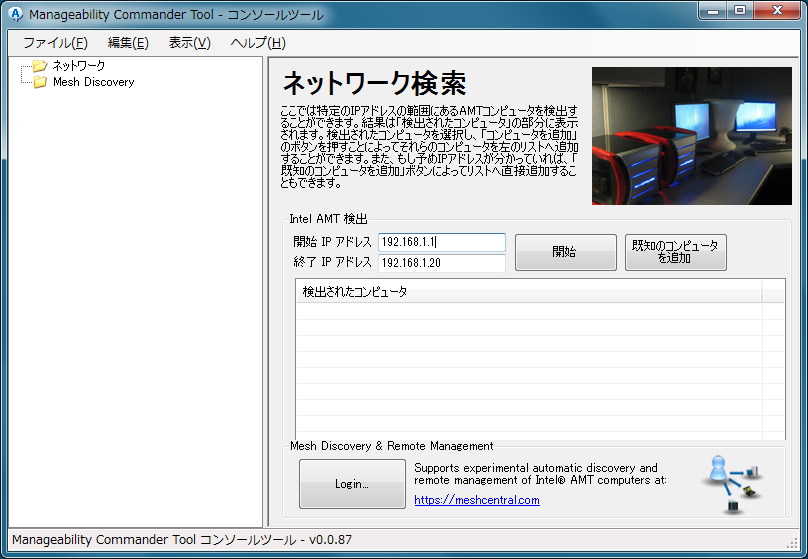Viewport: 808px width, 559px height.
Task: Select the ネットワーク tree label
Action: coord(78,65)
